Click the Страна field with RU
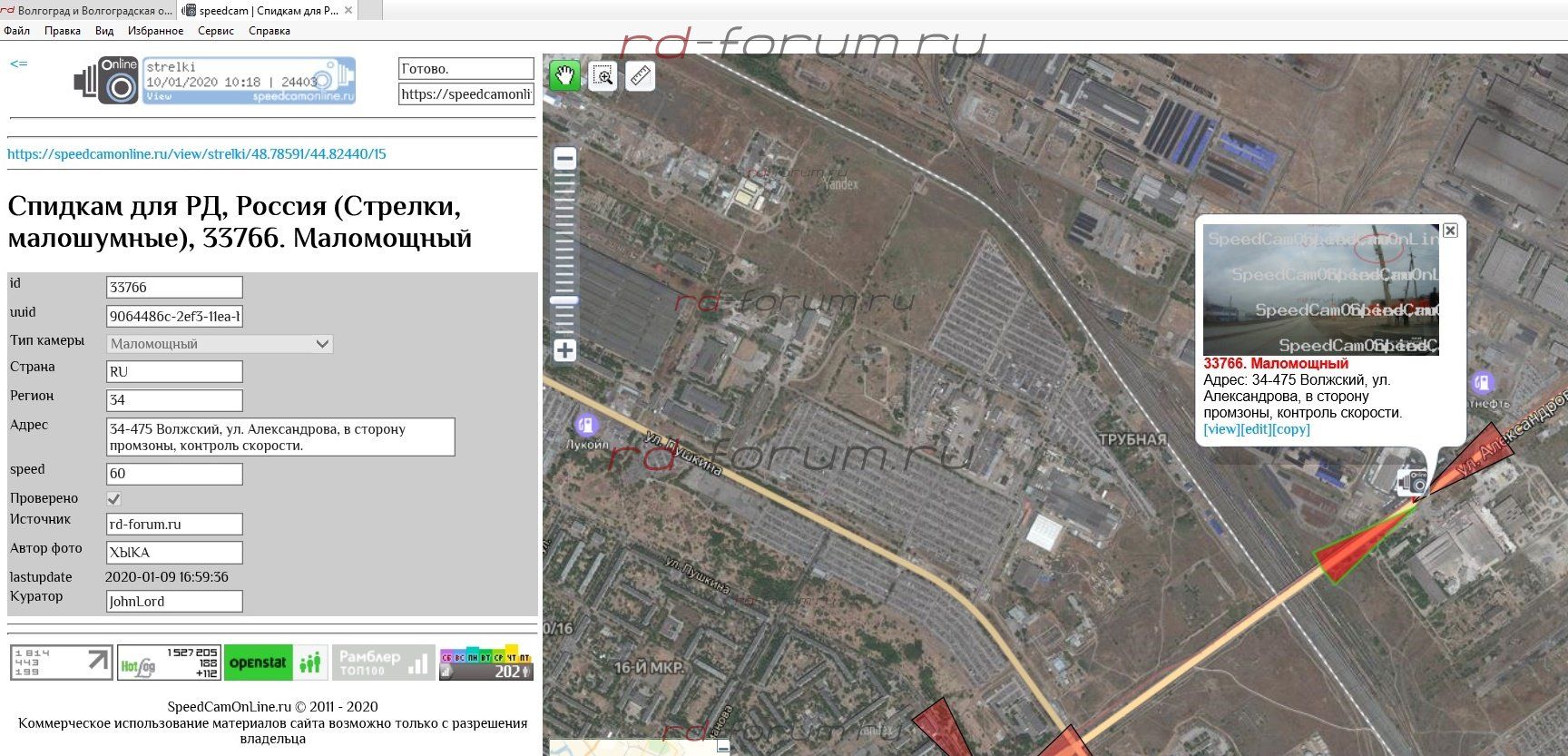Viewport: 1568px width, 756px height. point(174,372)
